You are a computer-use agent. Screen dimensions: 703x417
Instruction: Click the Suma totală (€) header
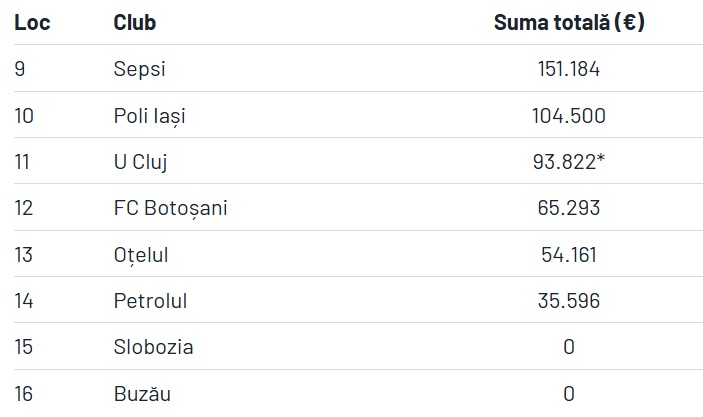(x=569, y=22)
